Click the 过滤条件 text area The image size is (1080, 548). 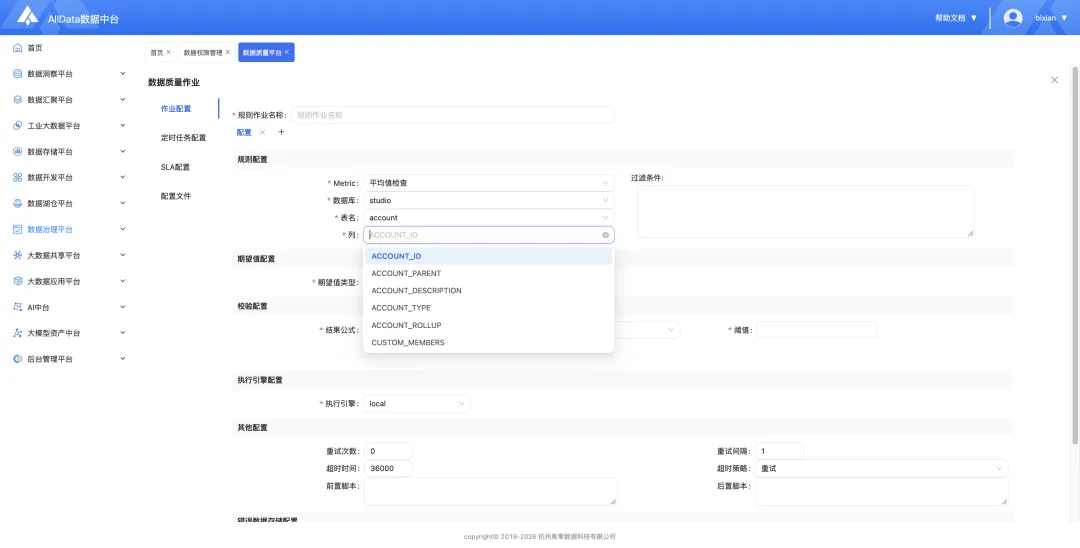[806, 211]
